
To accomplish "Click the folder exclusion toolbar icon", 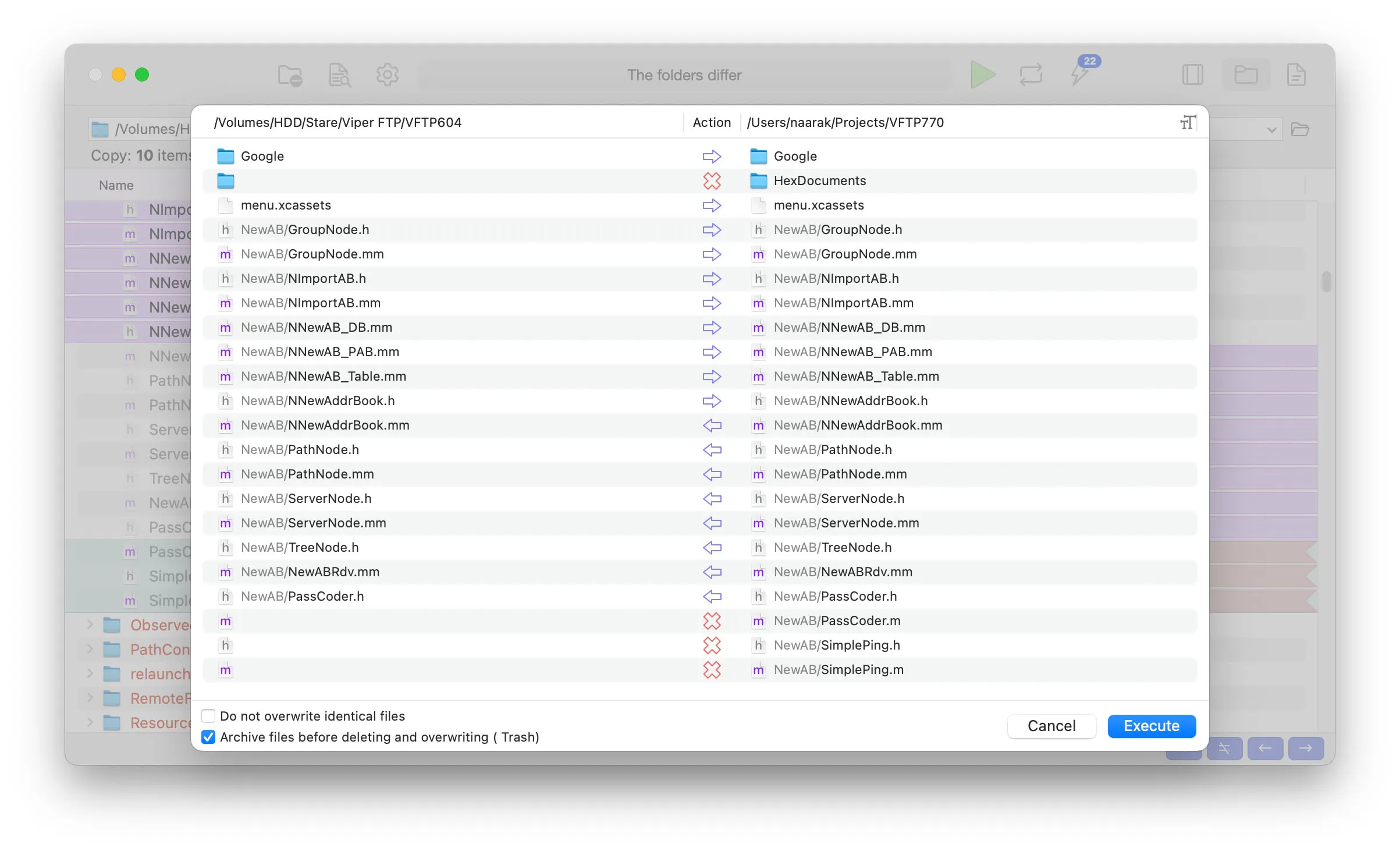I will point(290,75).
